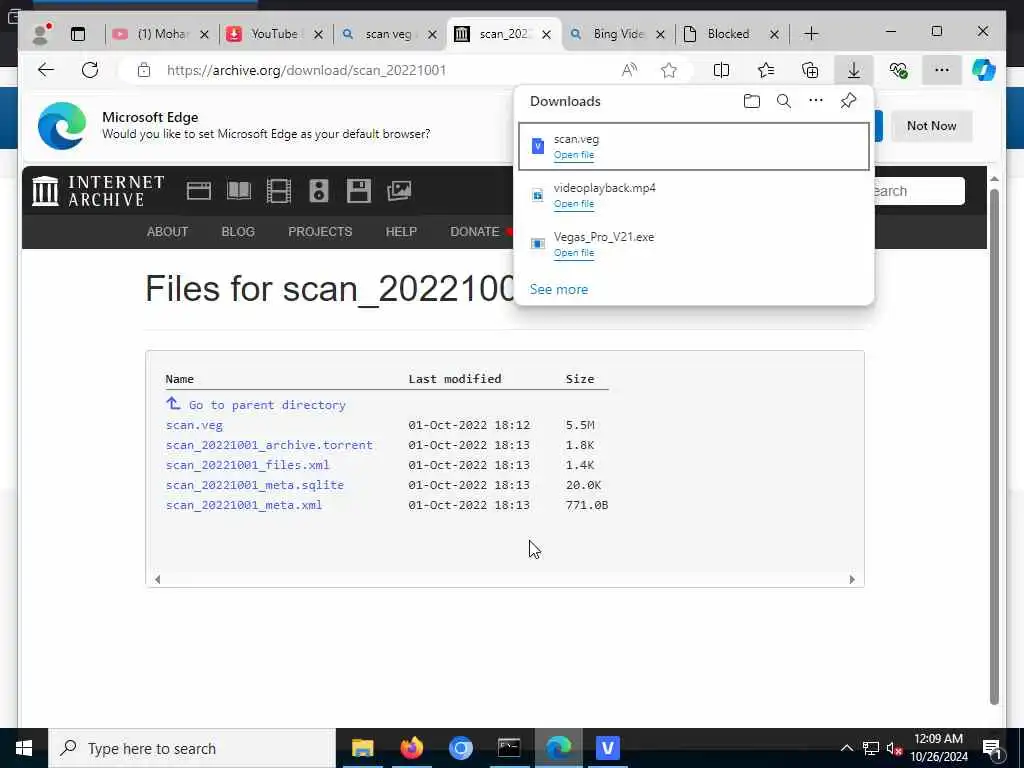Open Edge Settings and more menu
The image size is (1024, 768).
point(942,70)
